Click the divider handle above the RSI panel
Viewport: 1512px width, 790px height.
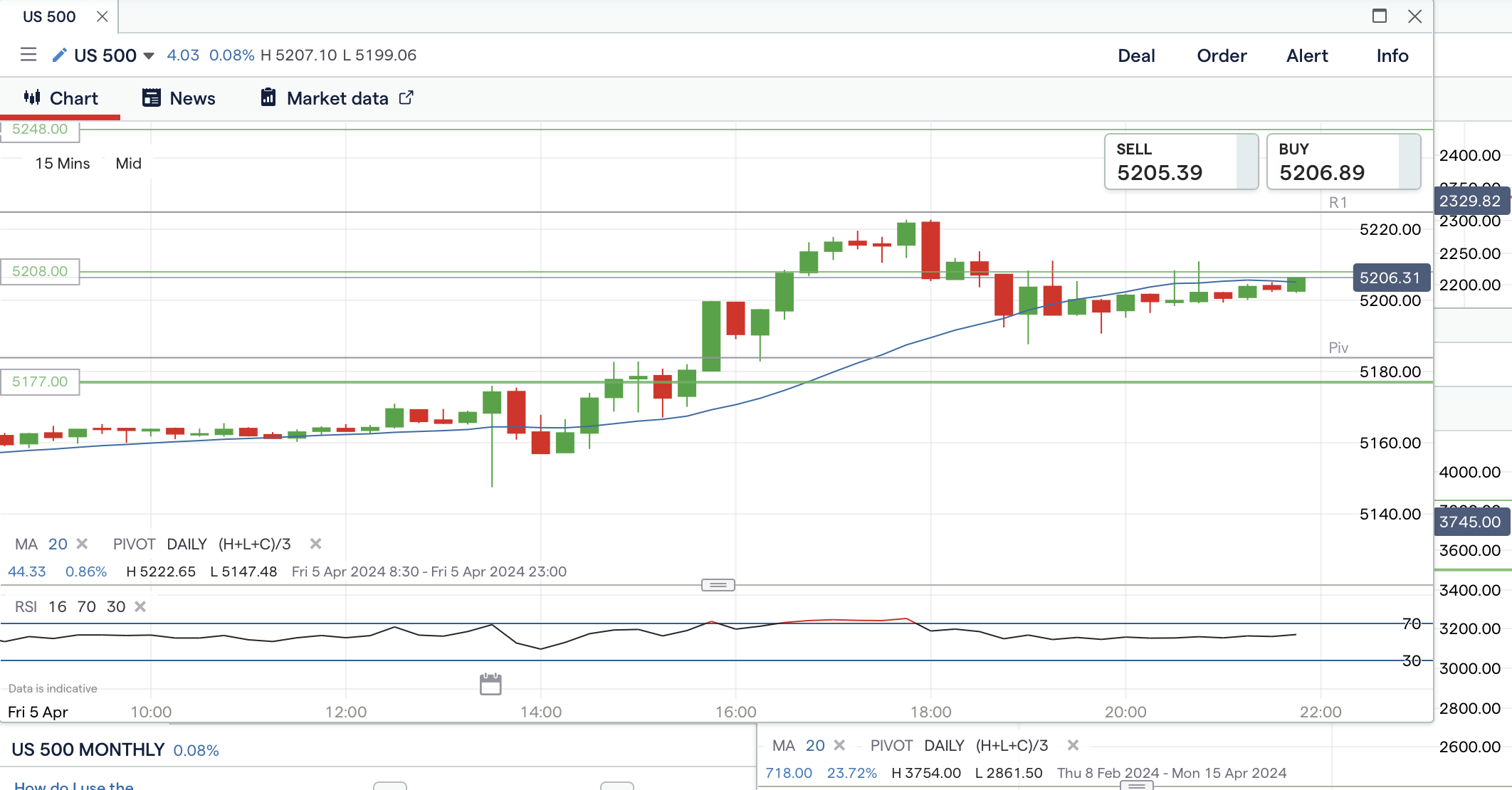(718, 585)
